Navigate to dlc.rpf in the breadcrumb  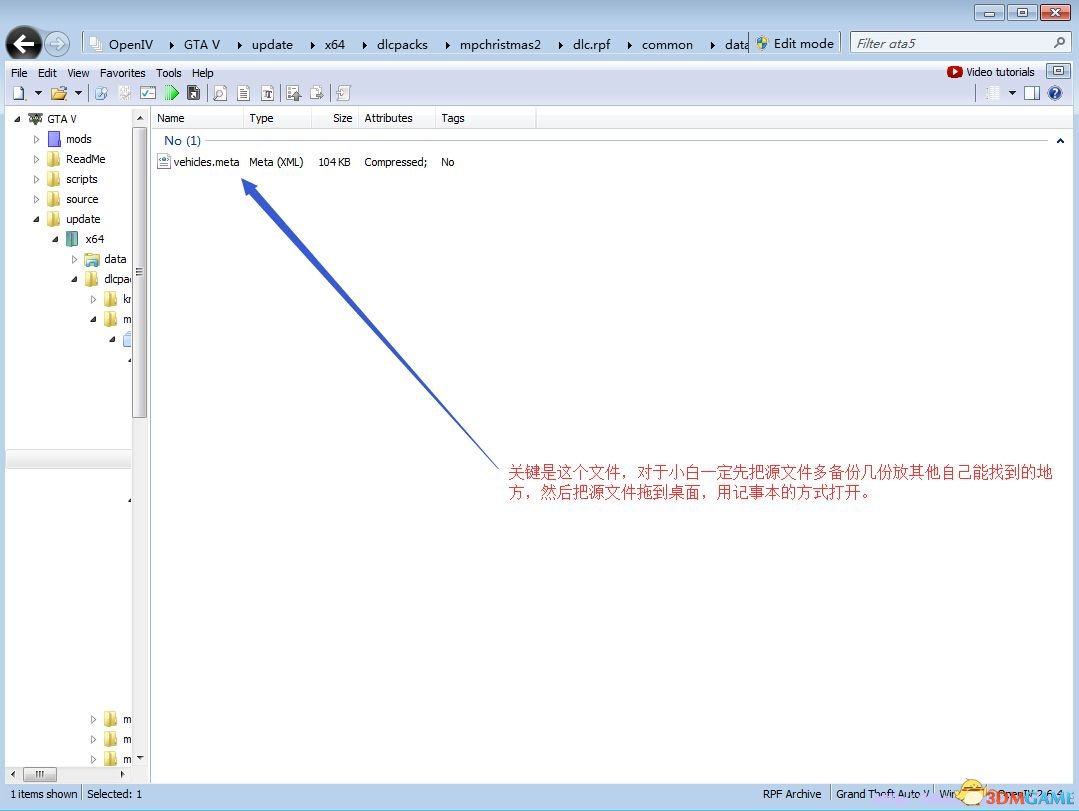tap(592, 44)
